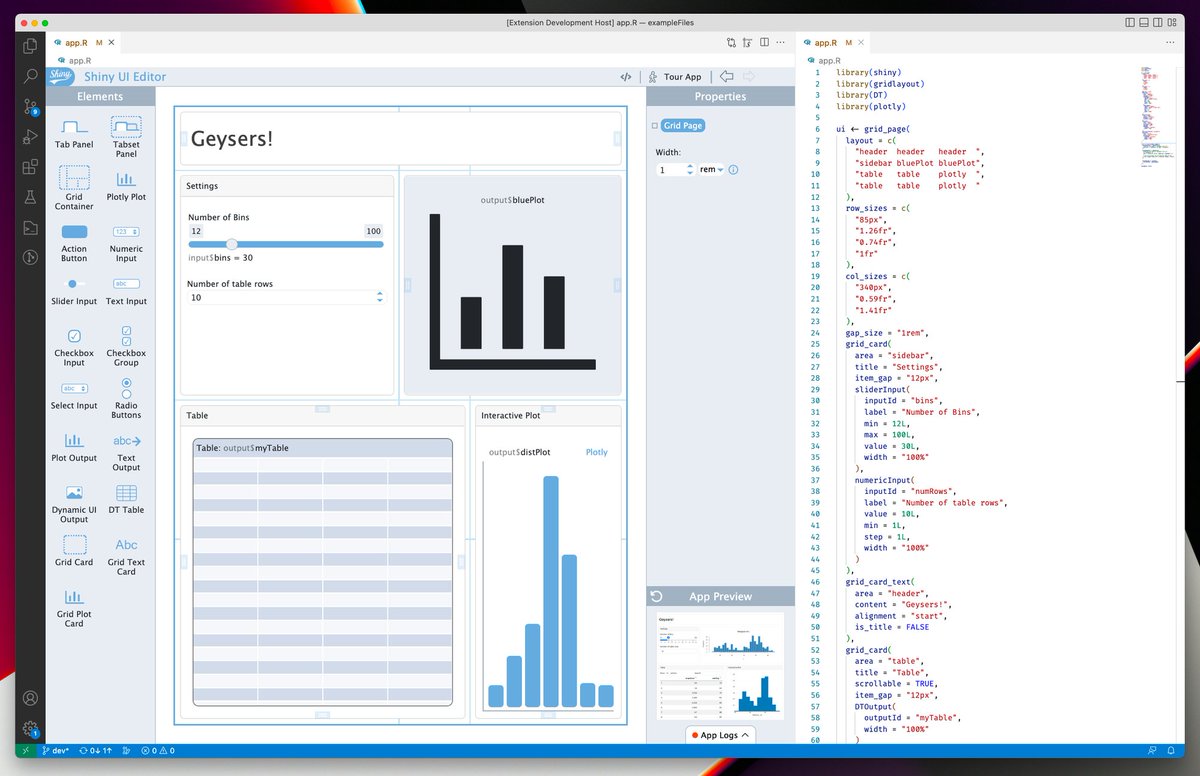Image resolution: width=1200 pixels, height=776 pixels.
Task: Select the Plotly Plot element
Action: pyautogui.click(x=126, y=185)
